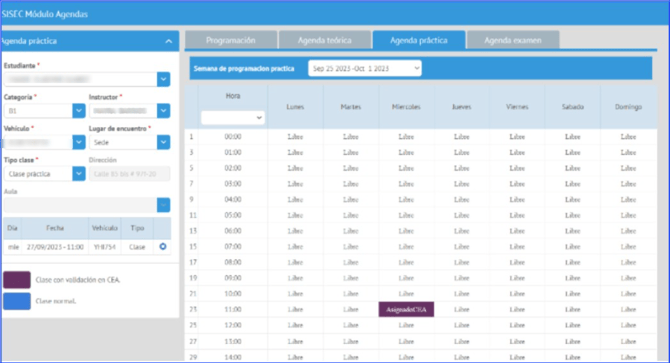The width and height of the screenshot is (670, 363).
Task: Select Libre slot at 11:00 Jueves
Action: tap(461, 309)
